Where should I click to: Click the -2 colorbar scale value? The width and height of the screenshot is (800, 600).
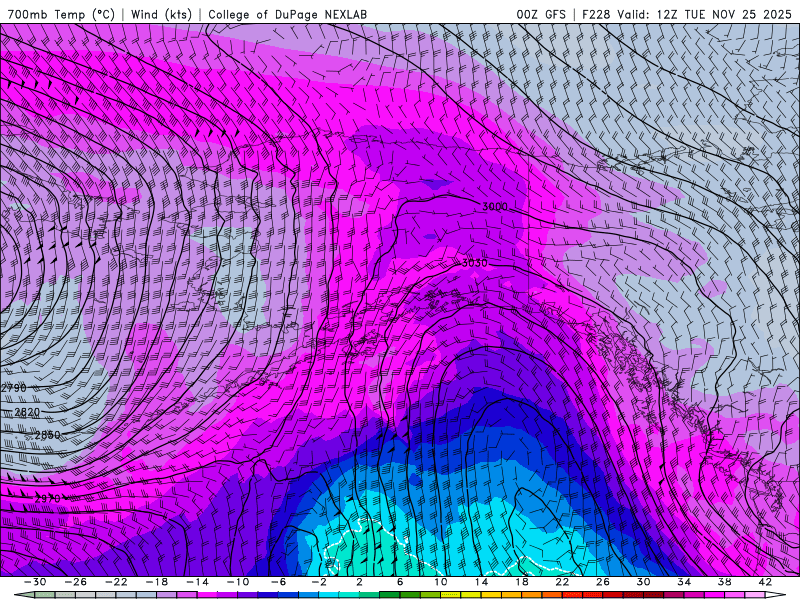[x=319, y=582]
